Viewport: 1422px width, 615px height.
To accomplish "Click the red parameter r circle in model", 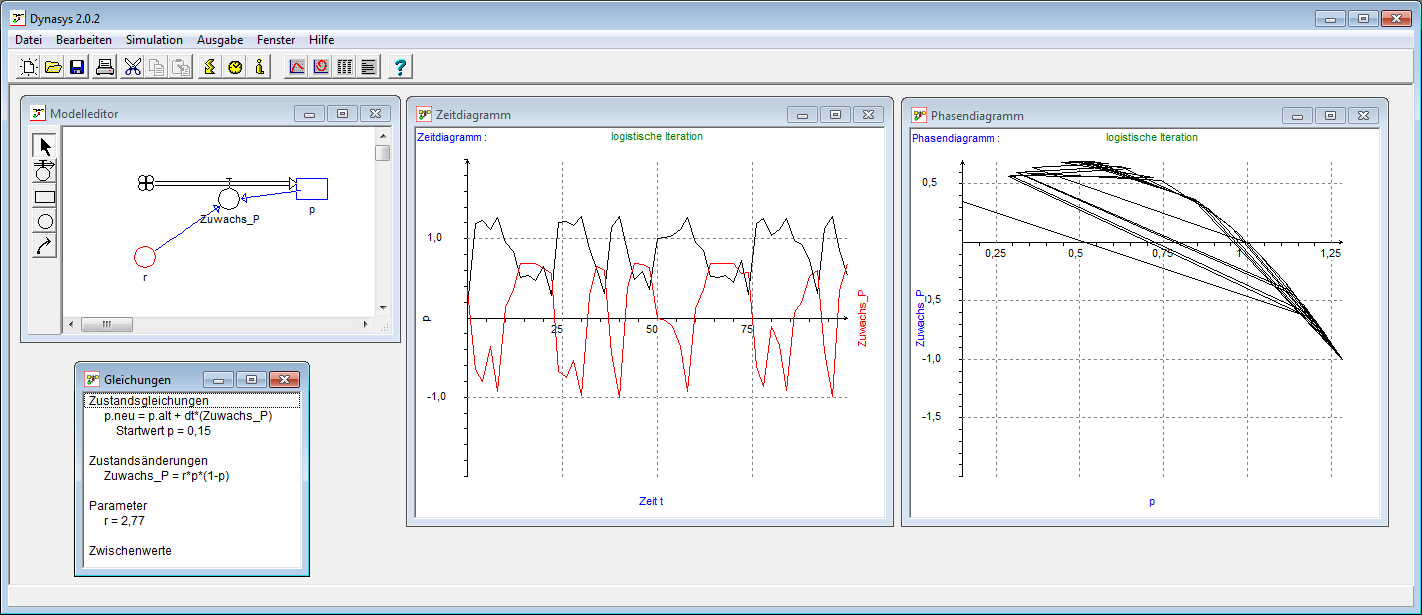I will click(x=145, y=257).
